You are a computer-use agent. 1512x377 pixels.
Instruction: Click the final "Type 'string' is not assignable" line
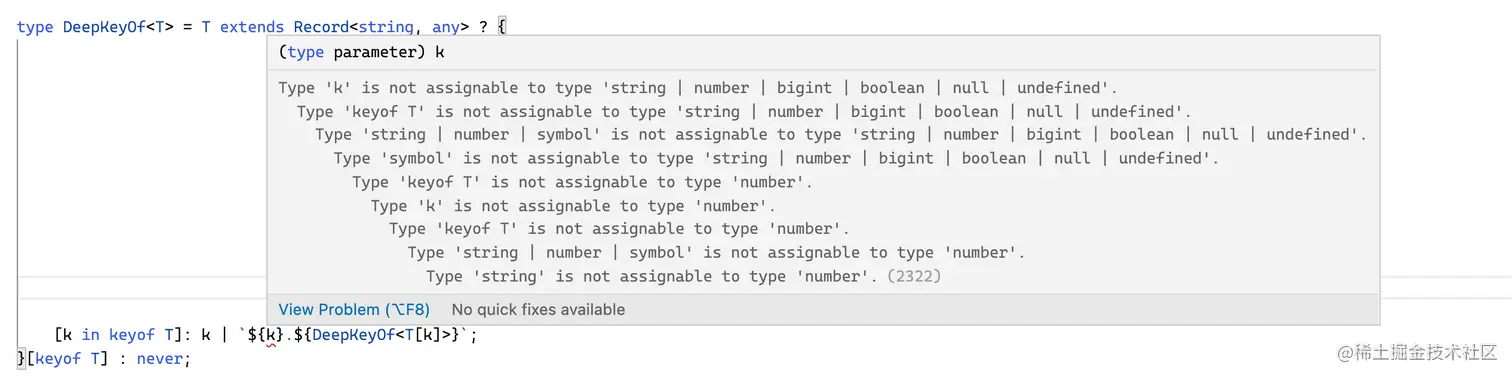click(684, 276)
